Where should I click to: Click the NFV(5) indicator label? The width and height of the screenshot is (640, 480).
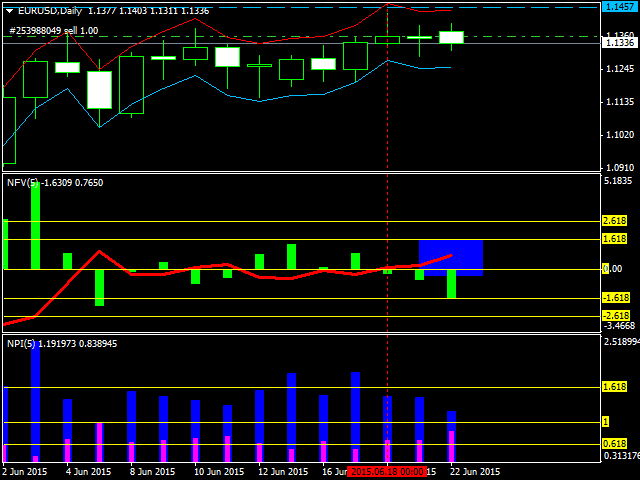click(x=23, y=183)
